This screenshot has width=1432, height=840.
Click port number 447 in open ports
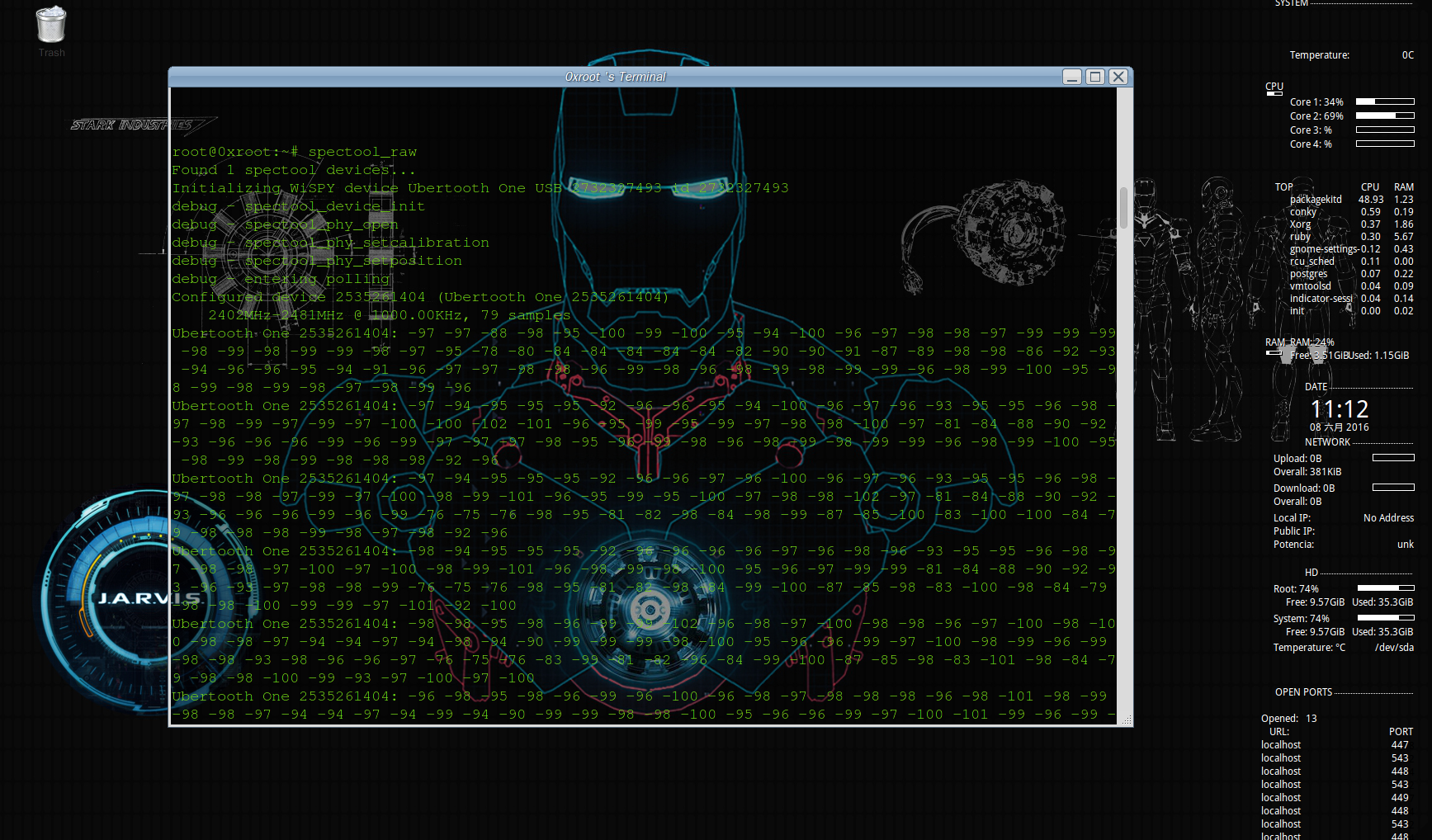click(1400, 745)
